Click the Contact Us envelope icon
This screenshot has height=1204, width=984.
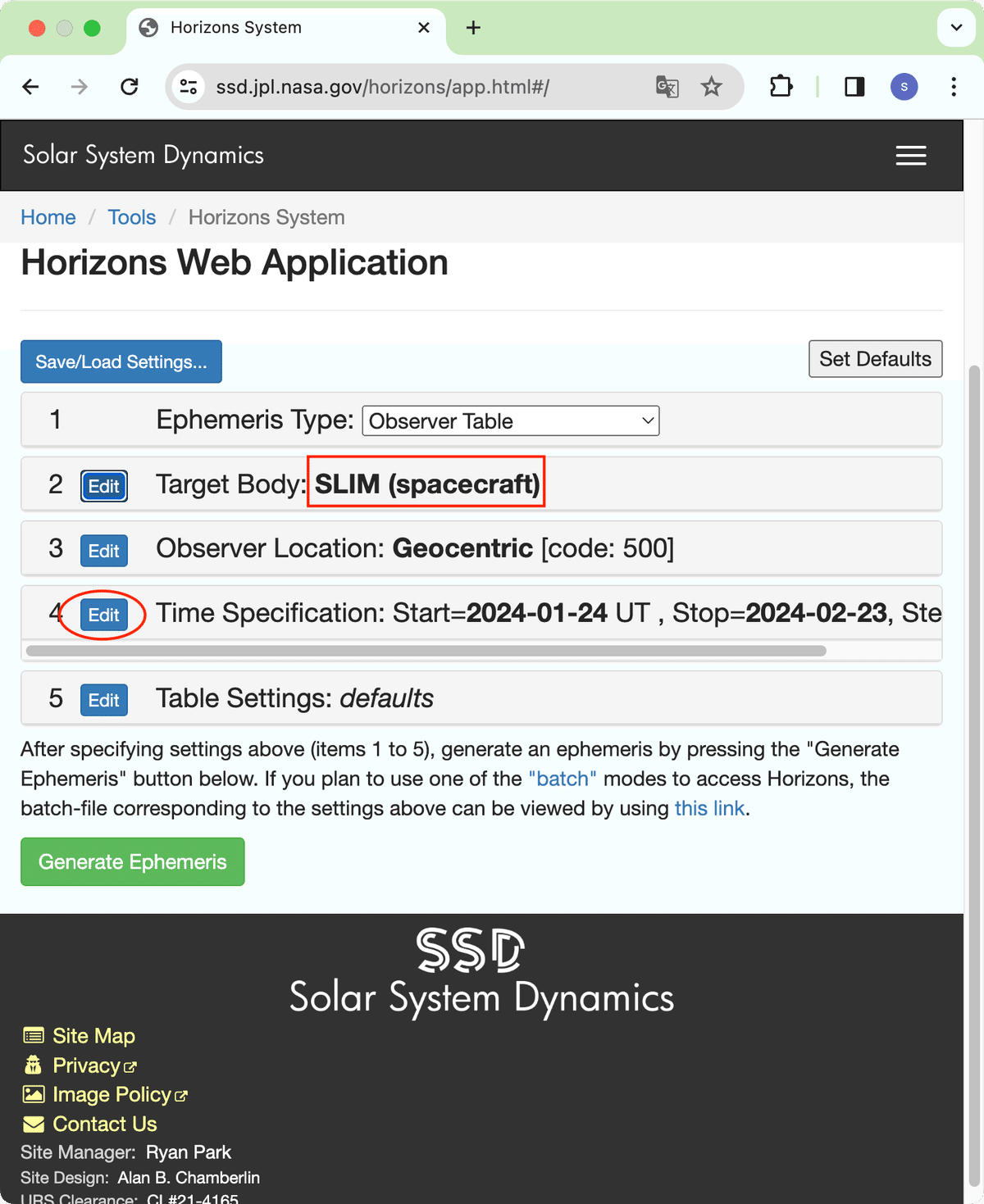[34, 1124]
